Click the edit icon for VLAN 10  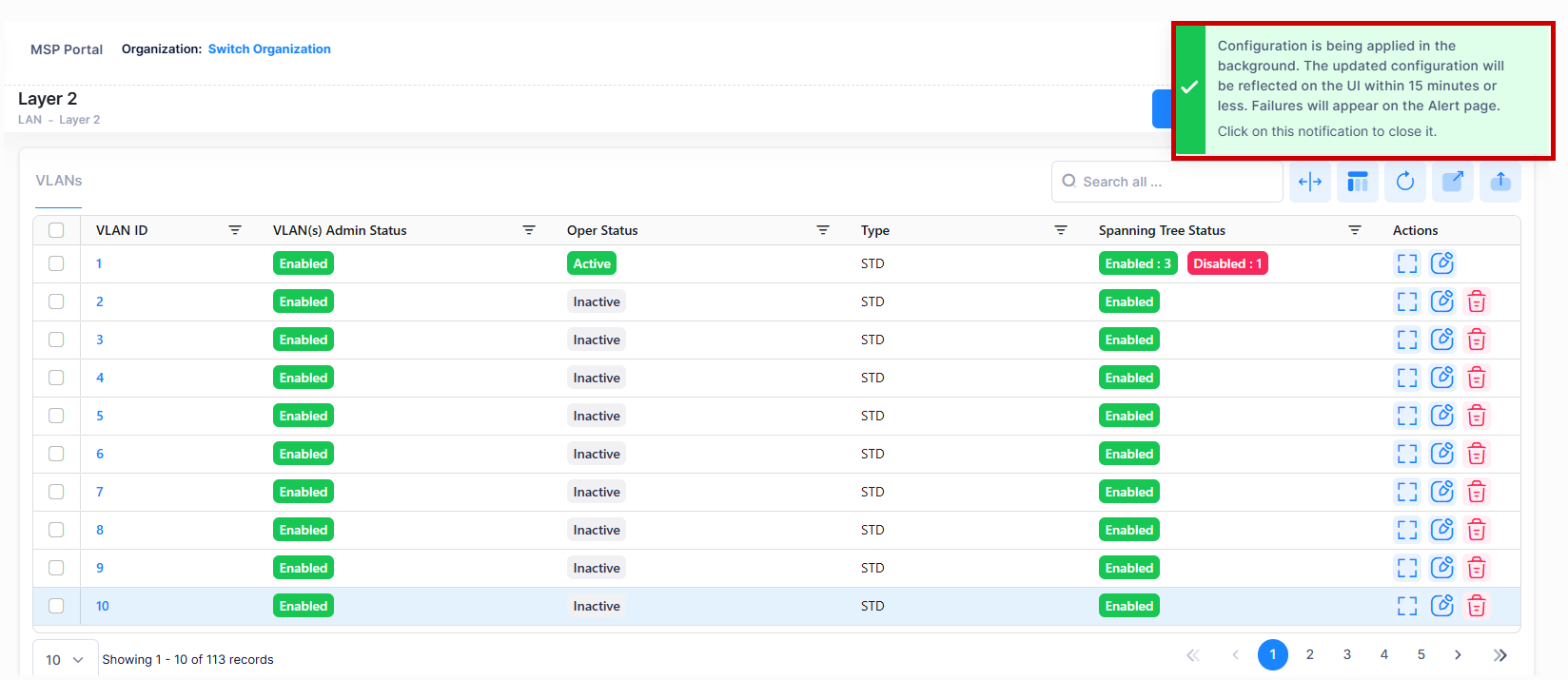tap(1442, 606)
